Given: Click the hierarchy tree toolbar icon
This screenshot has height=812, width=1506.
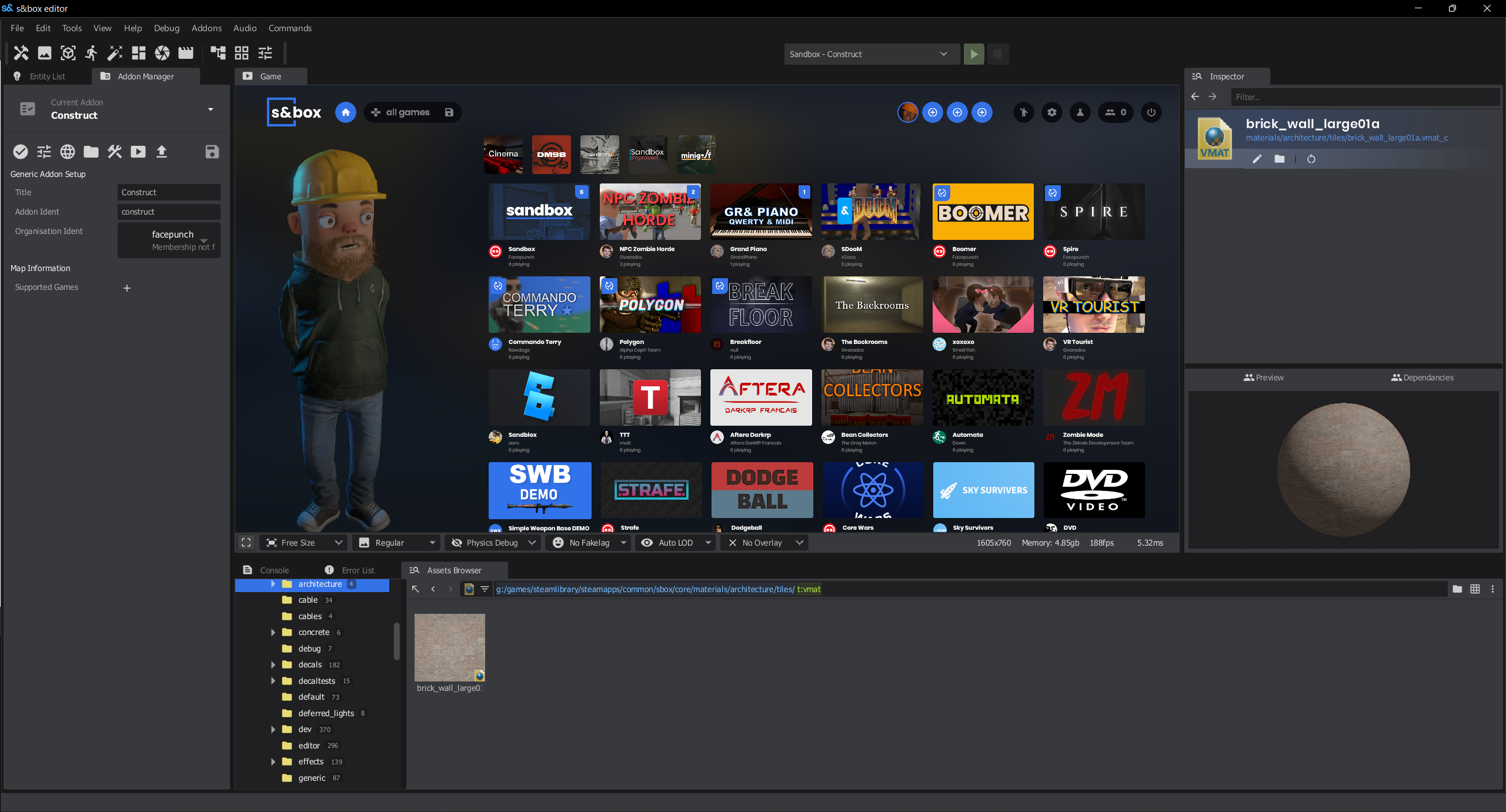Looking at the screenshot, I should pos(218,53).
